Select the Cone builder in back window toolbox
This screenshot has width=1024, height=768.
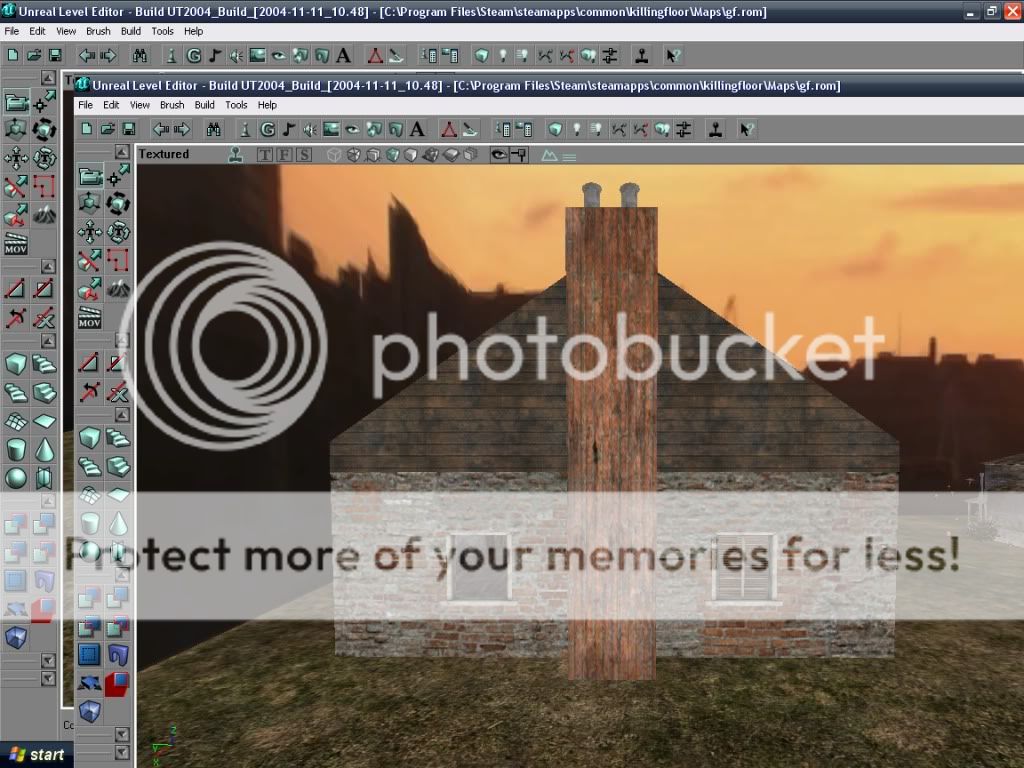(x=43, y=450)
